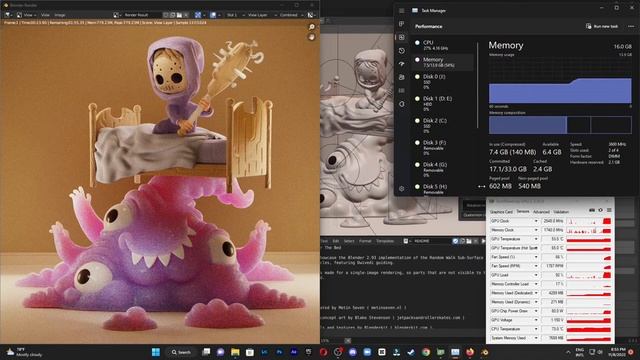Open Startup apps in Task Manager sidebar
Image resolution: width=640 pixels, height=360 pixels.
402,64
